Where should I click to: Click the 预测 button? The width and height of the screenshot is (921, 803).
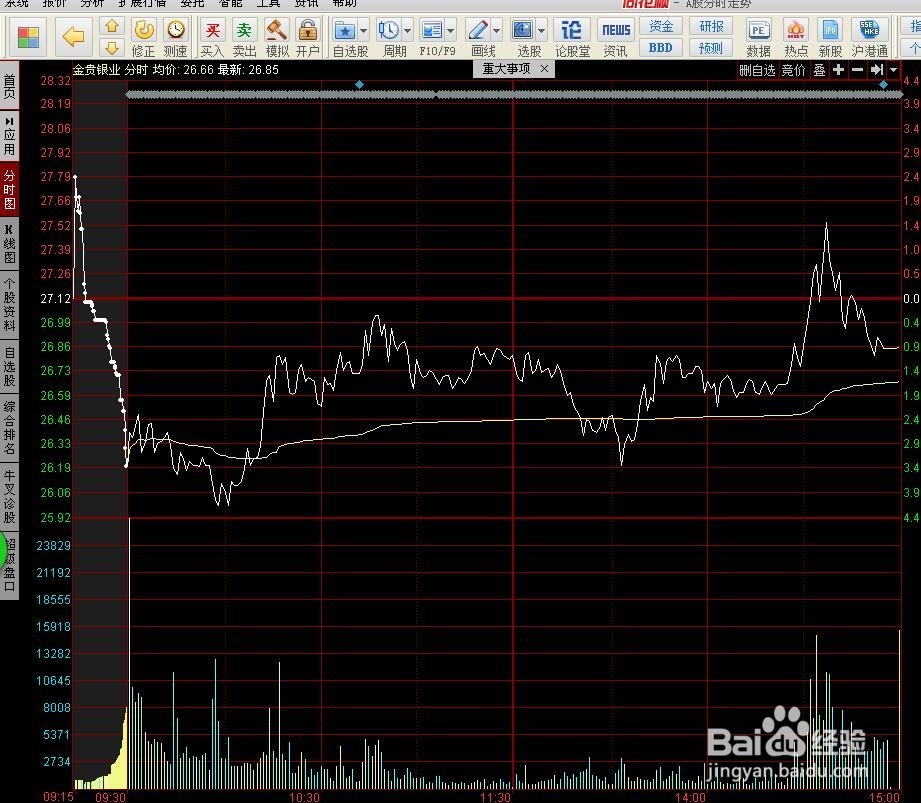pos(711,48)
